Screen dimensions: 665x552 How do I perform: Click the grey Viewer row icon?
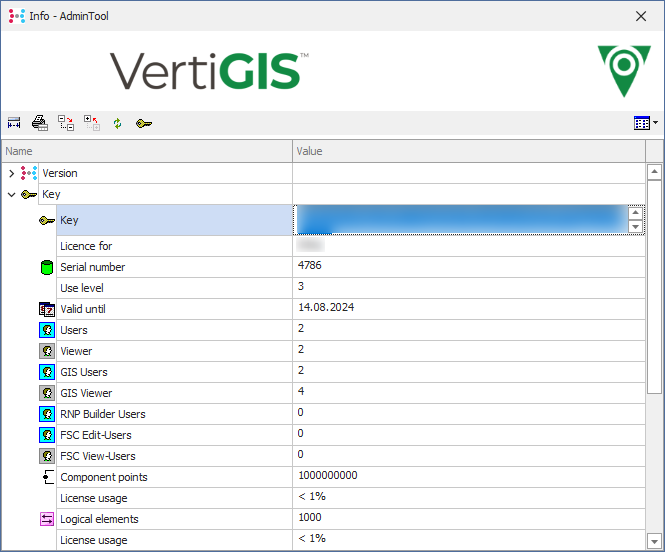tap(47, 351)
